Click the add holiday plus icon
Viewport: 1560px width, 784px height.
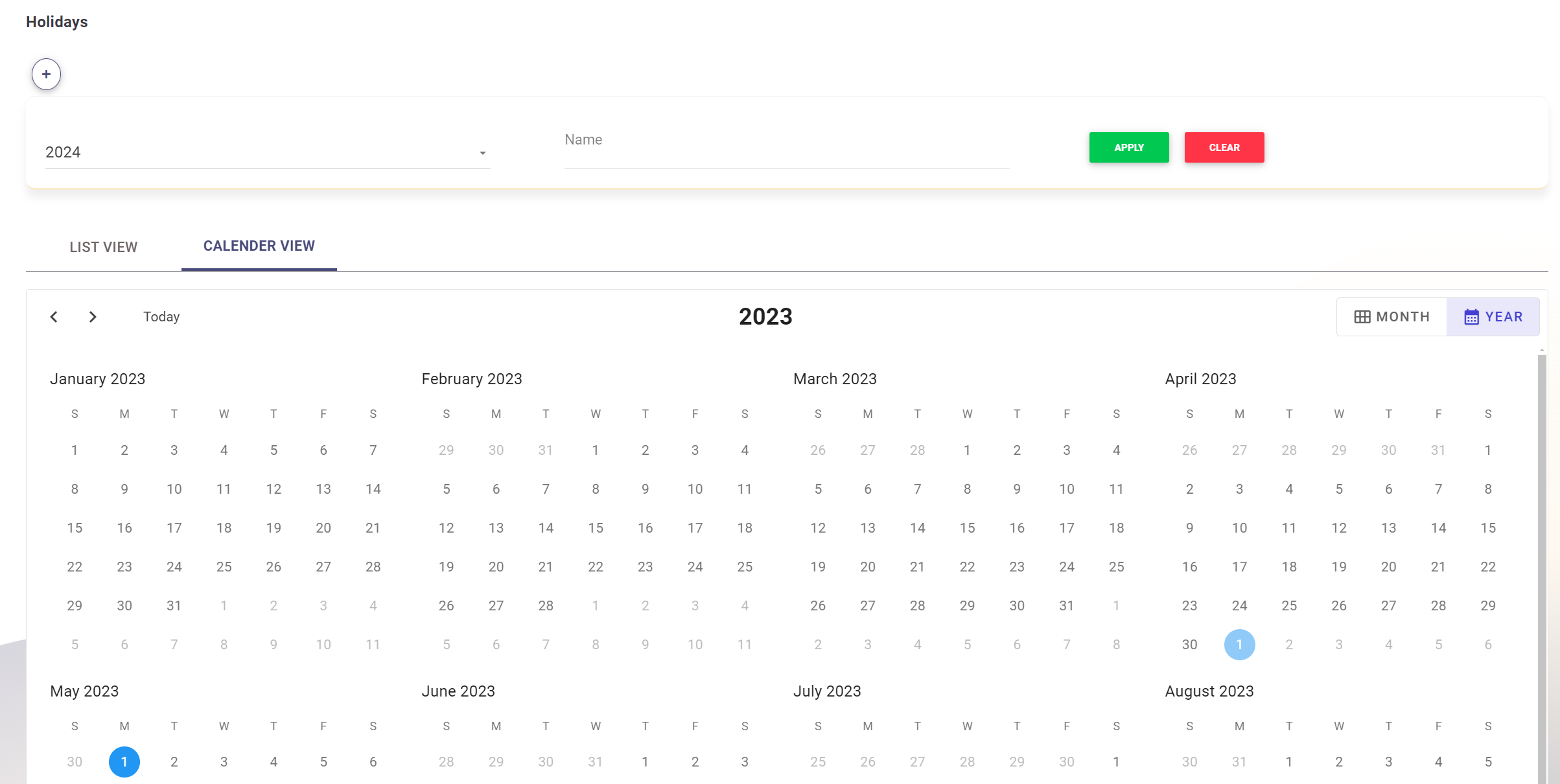click(46, 74)
